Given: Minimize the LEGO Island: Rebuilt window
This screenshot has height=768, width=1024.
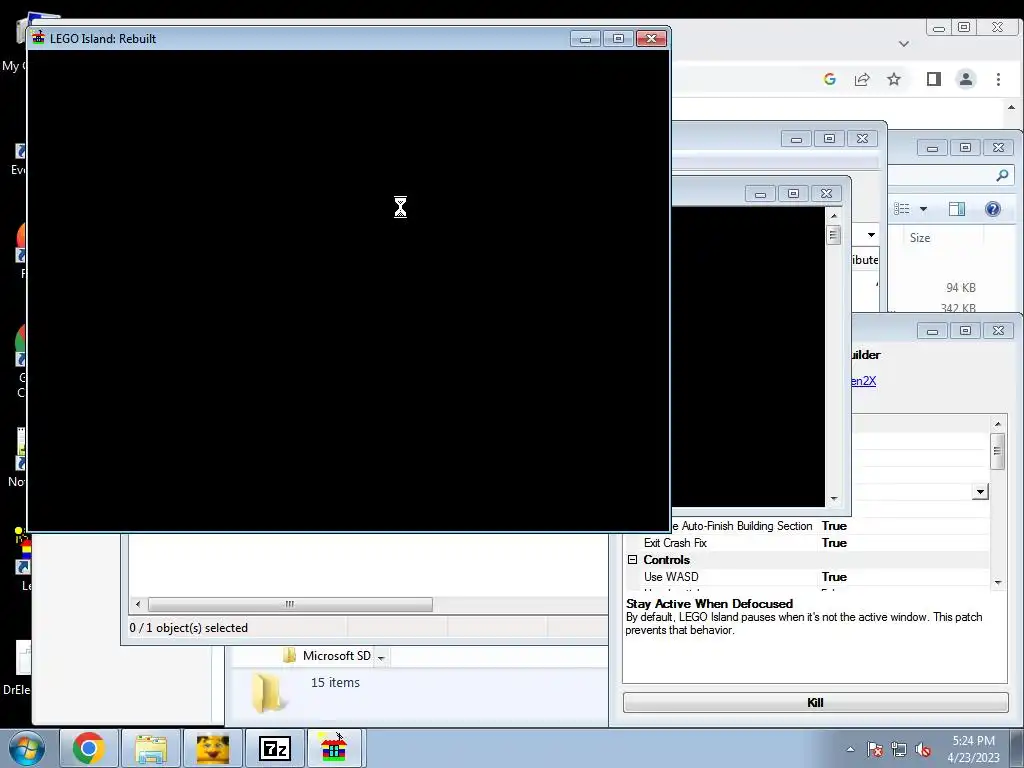Looking at the screenshot, I should pos(585,39).
